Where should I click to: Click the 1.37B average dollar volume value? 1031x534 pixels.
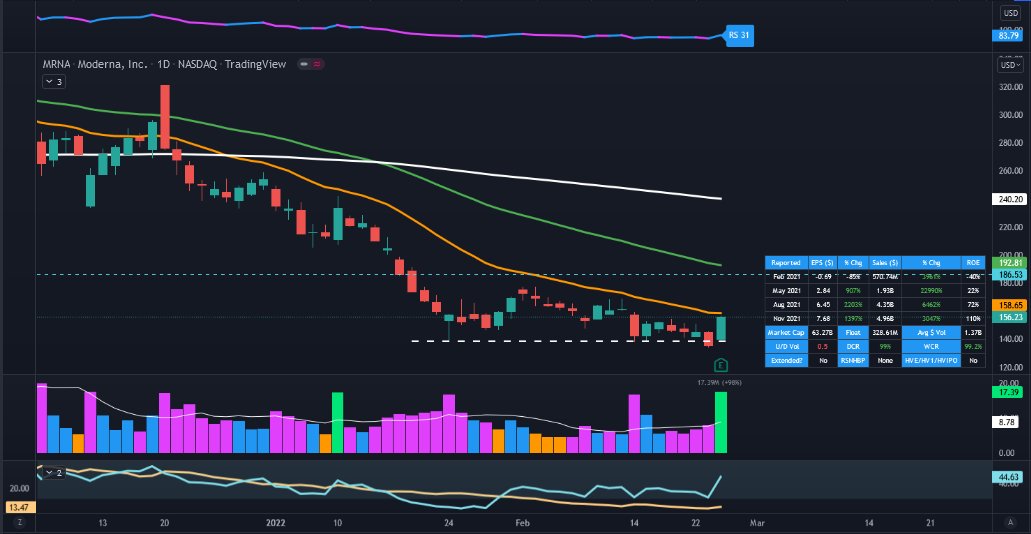(974, 333)
